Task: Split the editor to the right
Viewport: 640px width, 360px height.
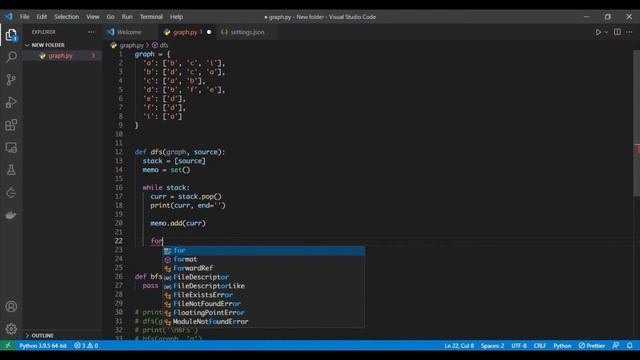Action: coord(617,32)
